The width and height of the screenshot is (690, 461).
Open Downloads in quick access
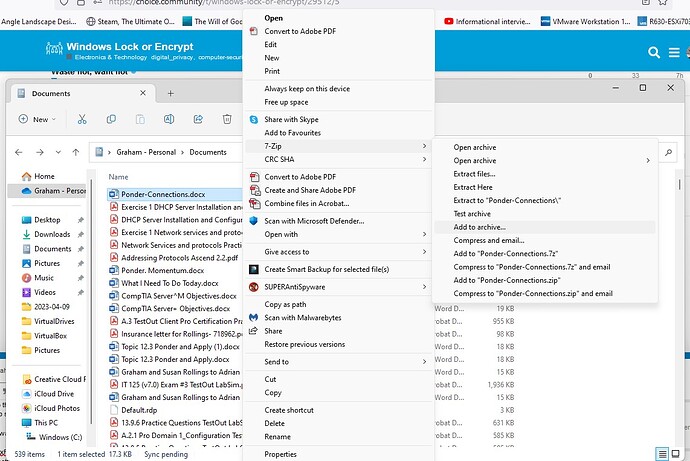click(x=52, y=234)
